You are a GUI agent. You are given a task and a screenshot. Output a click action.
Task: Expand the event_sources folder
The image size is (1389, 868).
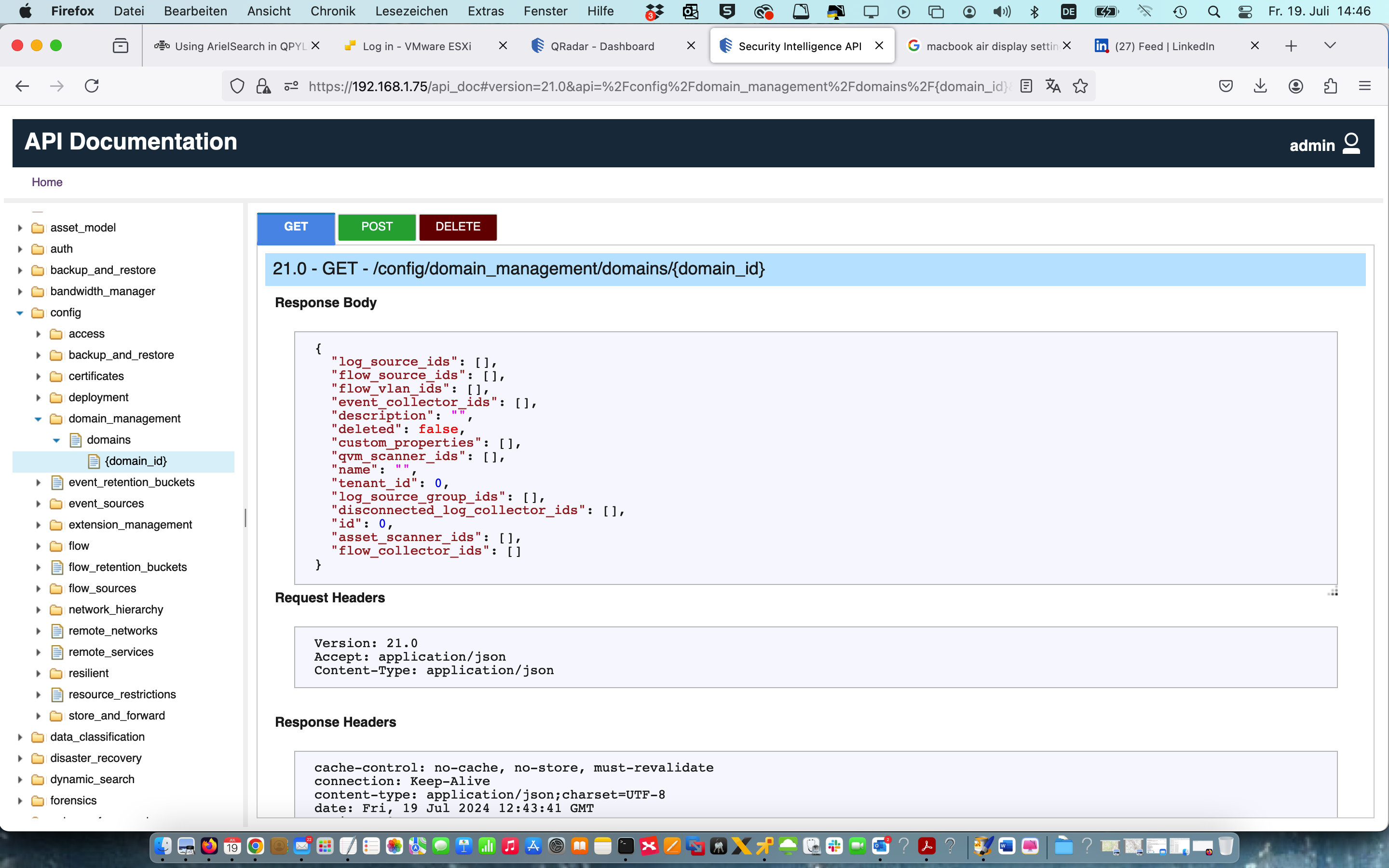[38, 504]
